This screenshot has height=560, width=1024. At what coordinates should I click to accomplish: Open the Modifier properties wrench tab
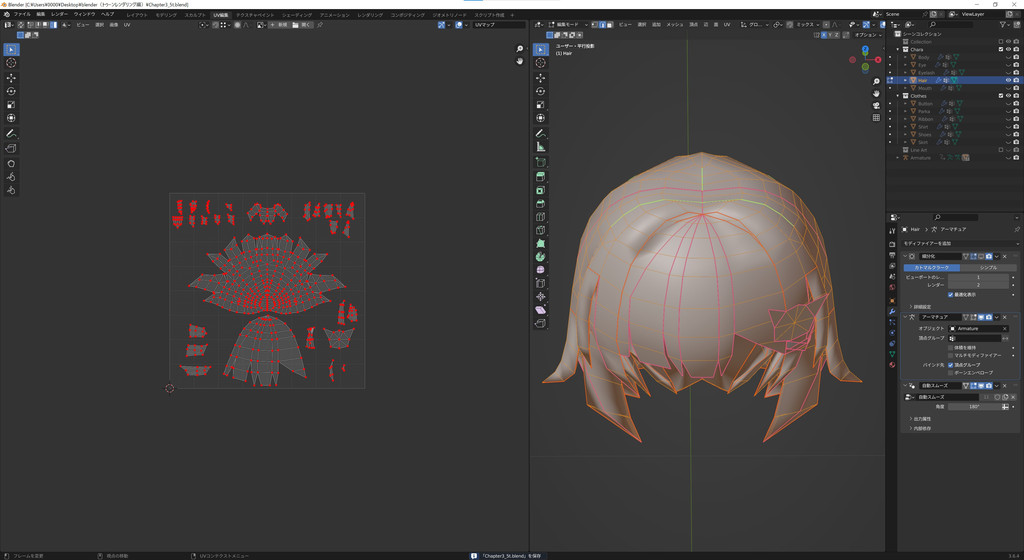click(x=892, y=312)
